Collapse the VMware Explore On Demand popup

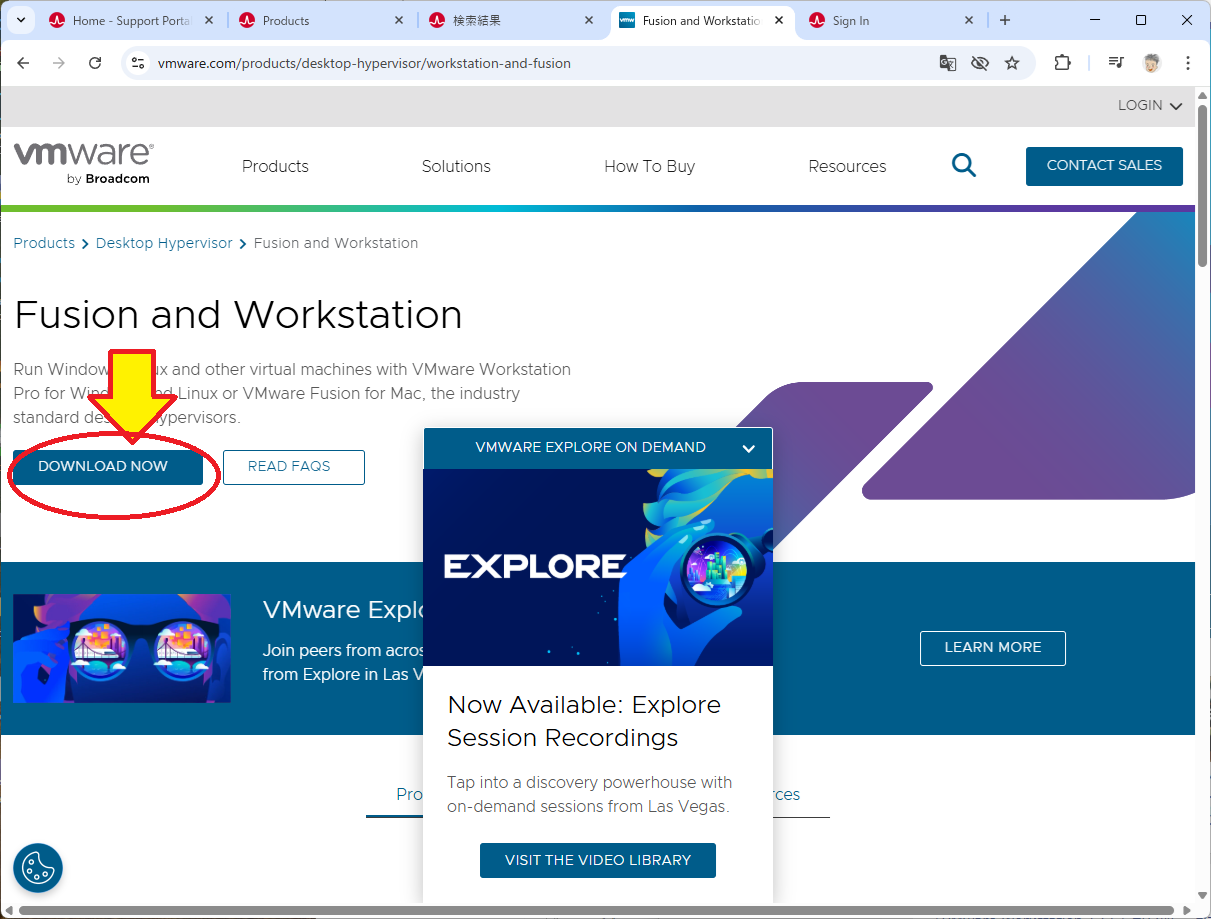click(748, 448)
